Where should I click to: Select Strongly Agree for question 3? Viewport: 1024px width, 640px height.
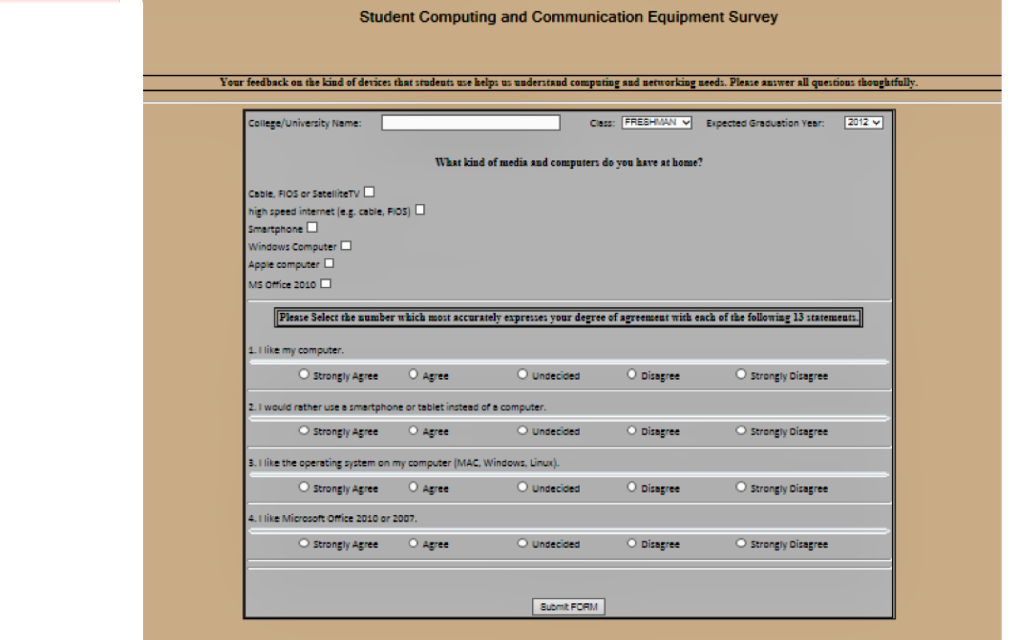[x=304, y=488]
